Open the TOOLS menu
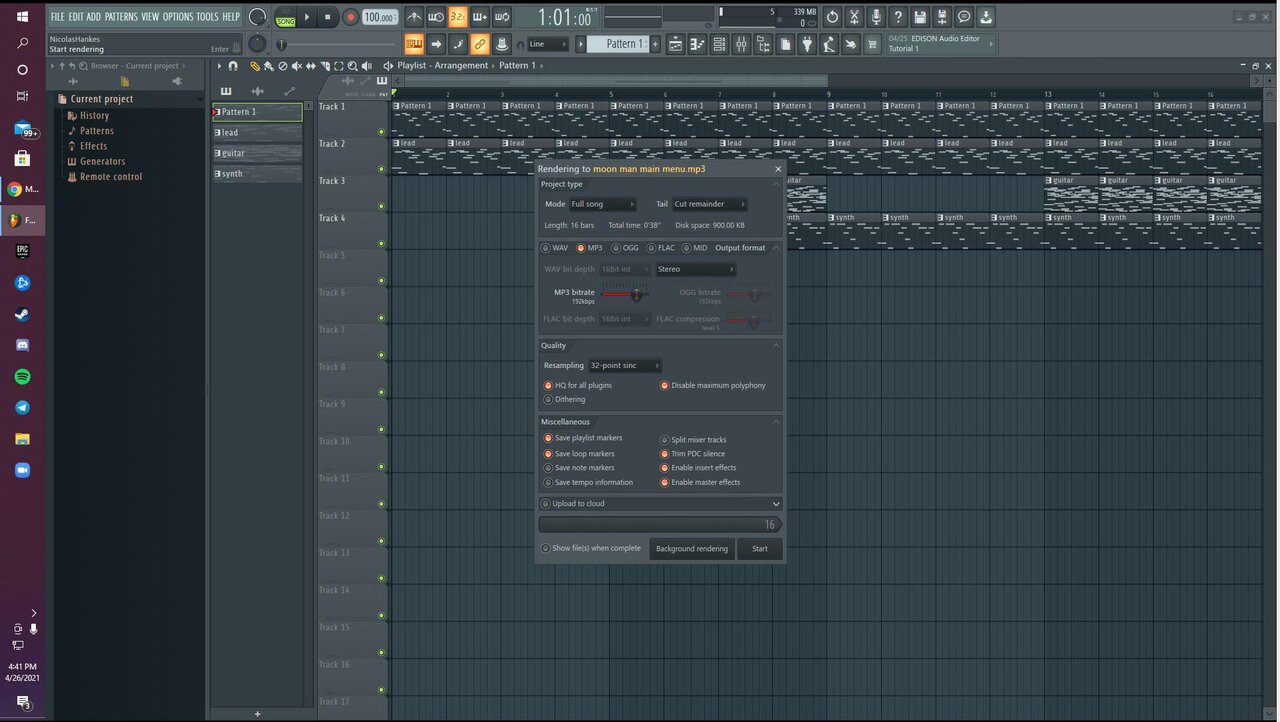Viewport: 1280px width, 722px height. pyautogui.click(x=207, y=17)
